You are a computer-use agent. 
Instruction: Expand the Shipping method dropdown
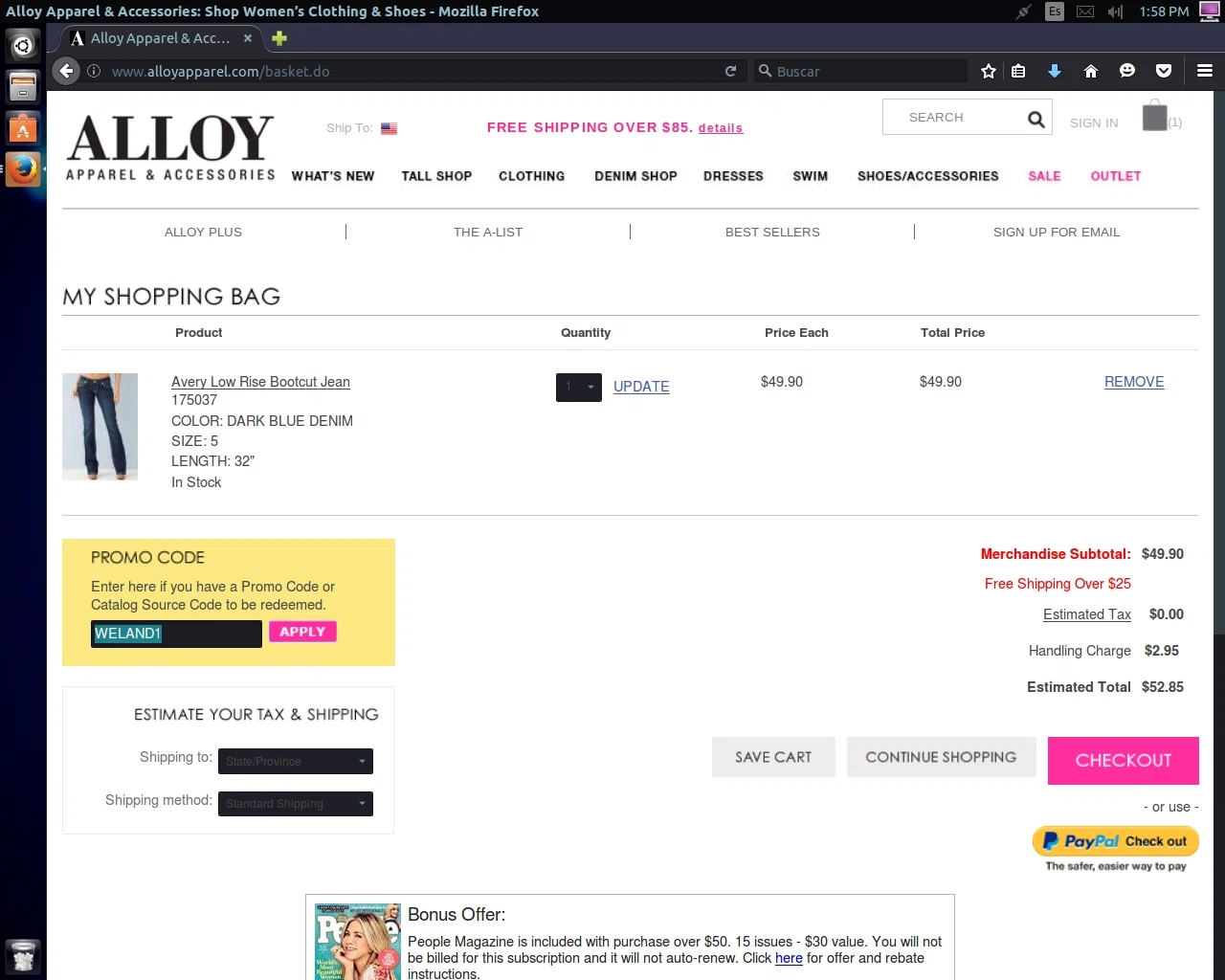tap(296, 803)
